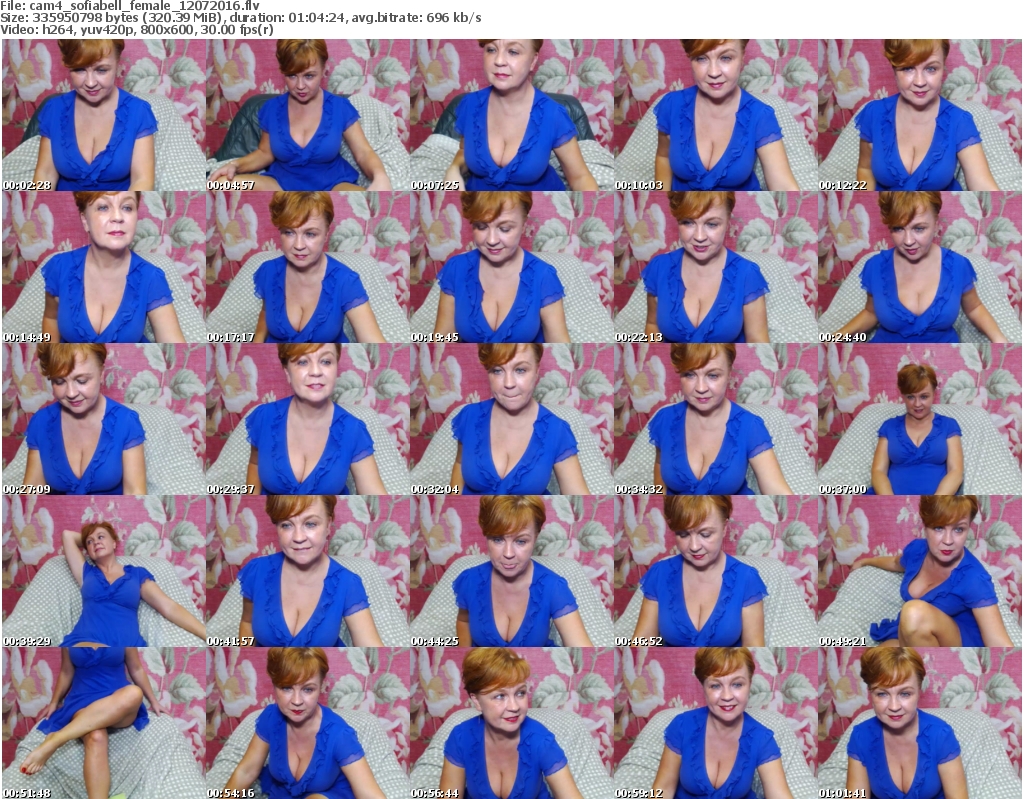
Task: Select the thumbnail stamped 00:46:52
Action: [x=716, y=571]
